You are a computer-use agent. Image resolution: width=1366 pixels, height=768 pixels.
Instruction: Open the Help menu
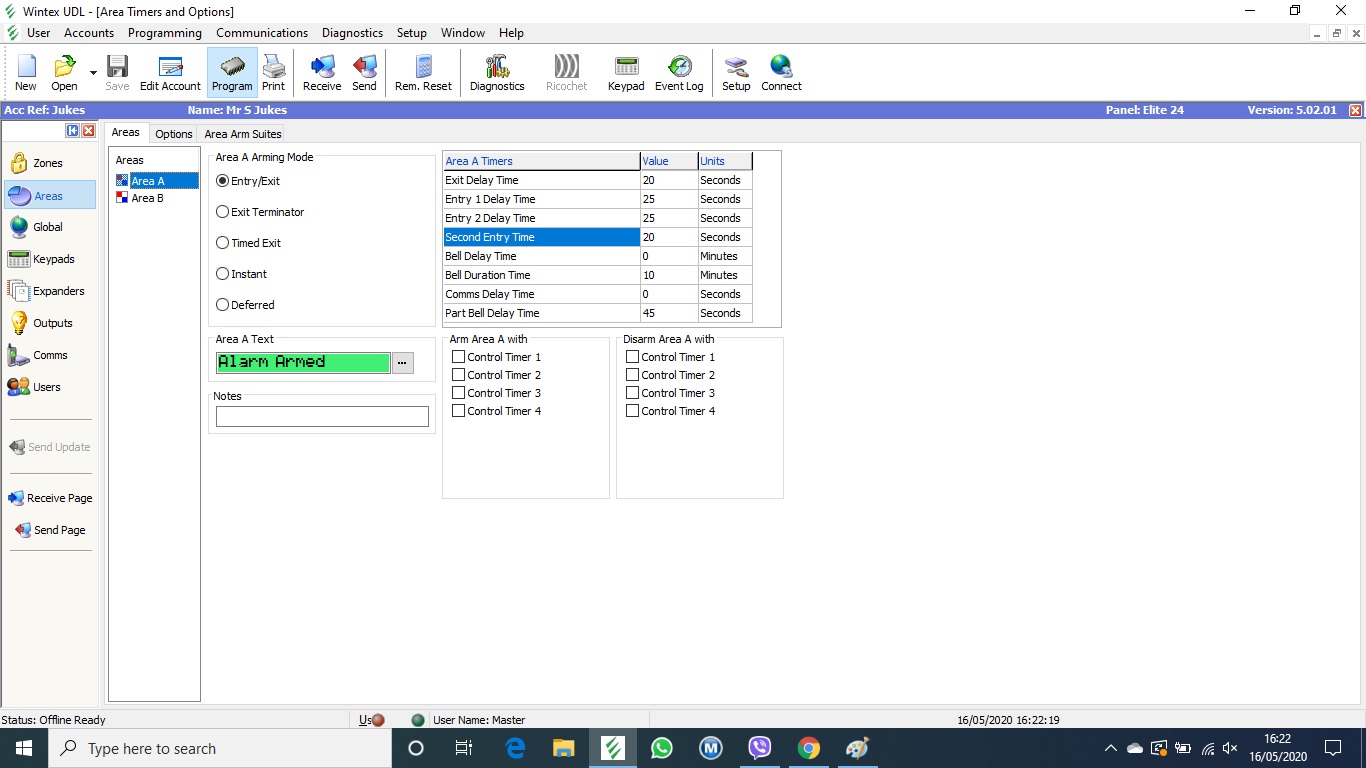click(511, 33)
